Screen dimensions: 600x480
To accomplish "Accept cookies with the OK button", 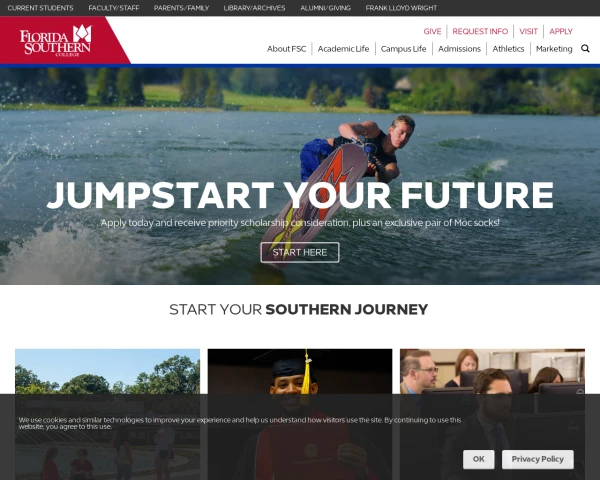I will click(x=478, y=459).
